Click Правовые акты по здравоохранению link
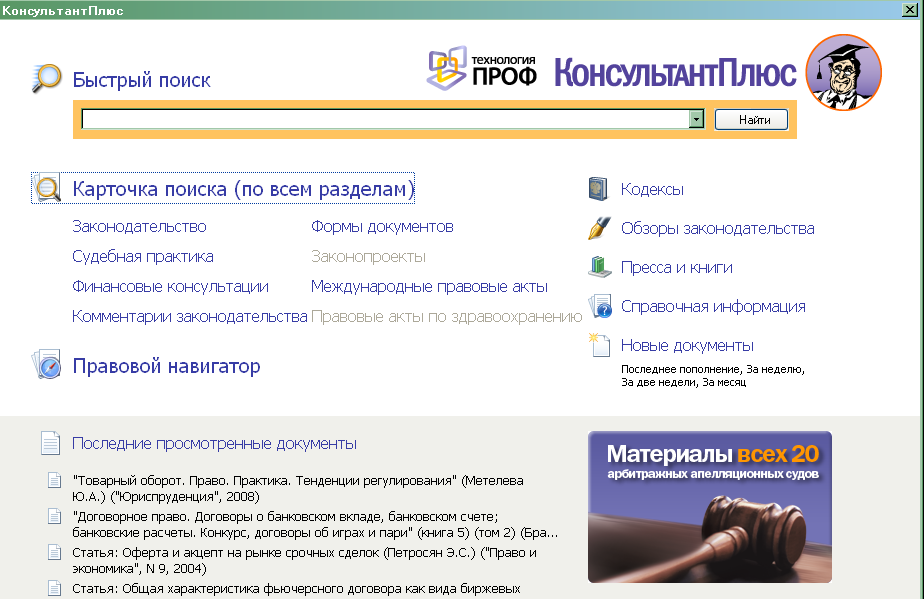The height and width of the screenshot is (599, 924). (447, 317)
